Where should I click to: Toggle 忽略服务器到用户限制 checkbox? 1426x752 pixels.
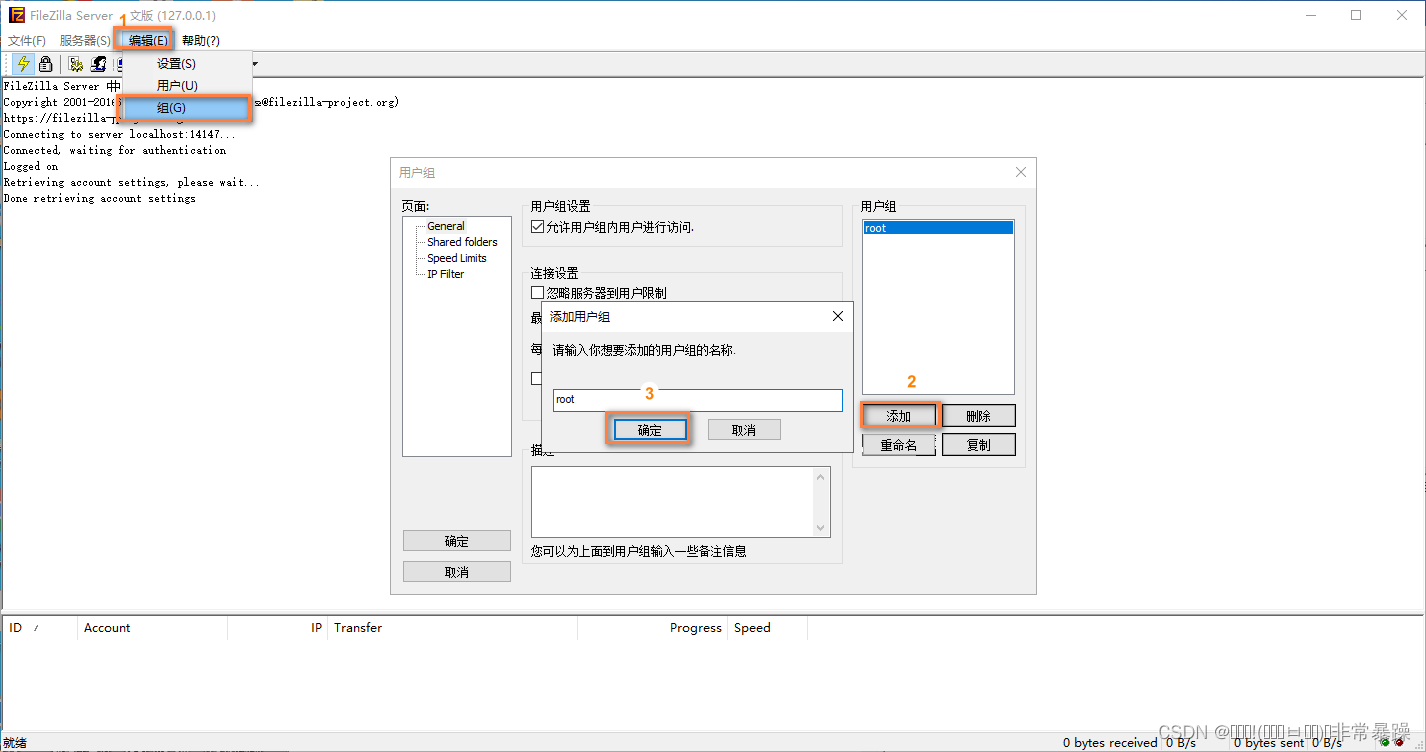pos(538,293)
